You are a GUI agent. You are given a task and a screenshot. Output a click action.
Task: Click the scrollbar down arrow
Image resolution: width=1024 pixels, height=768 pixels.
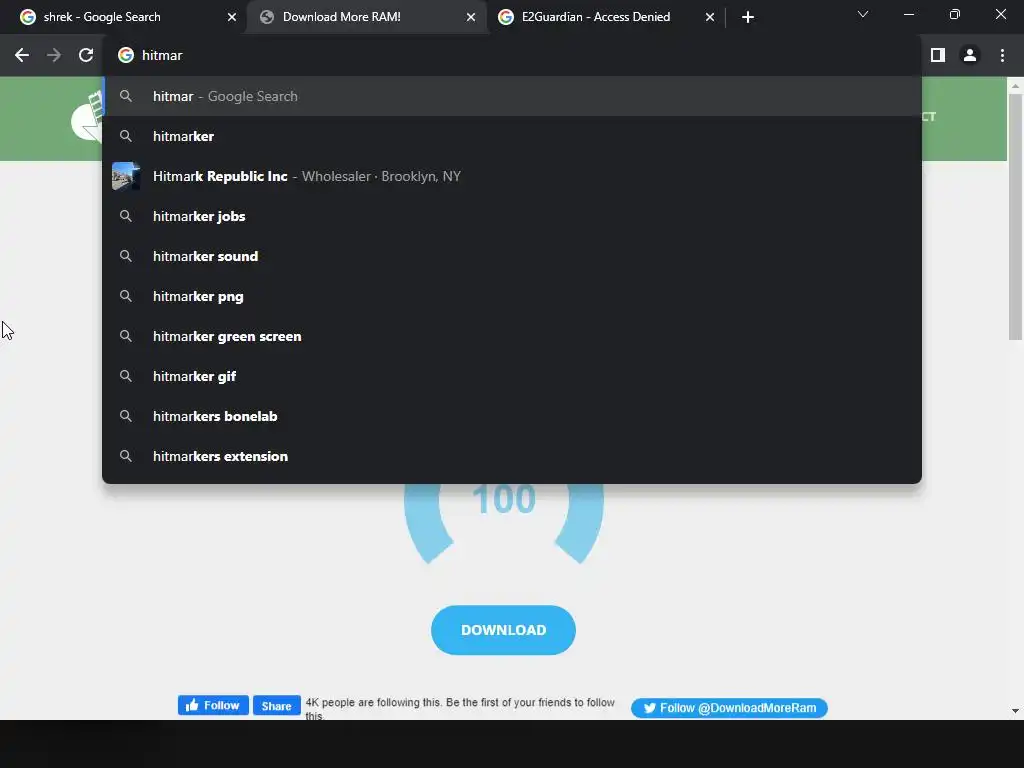tap(1015, 711)
